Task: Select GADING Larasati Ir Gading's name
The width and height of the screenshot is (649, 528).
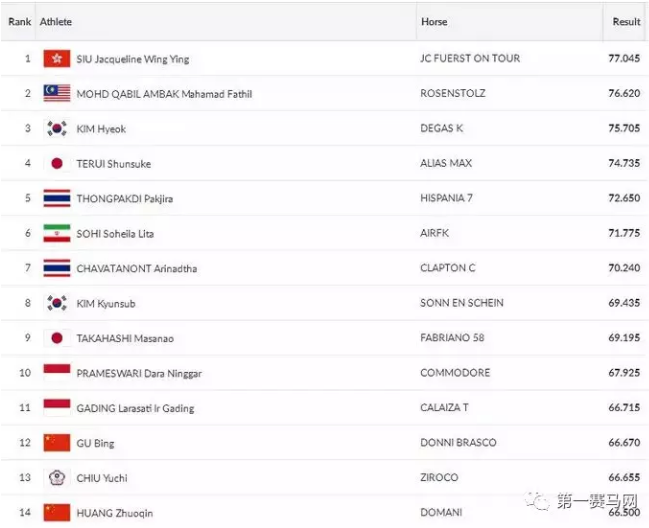Action: point(135,409)
